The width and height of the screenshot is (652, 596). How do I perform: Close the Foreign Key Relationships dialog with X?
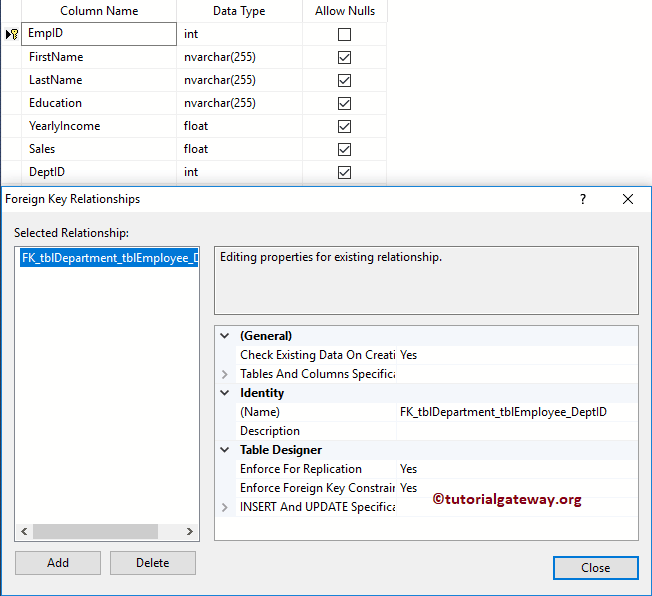point(628,199)
